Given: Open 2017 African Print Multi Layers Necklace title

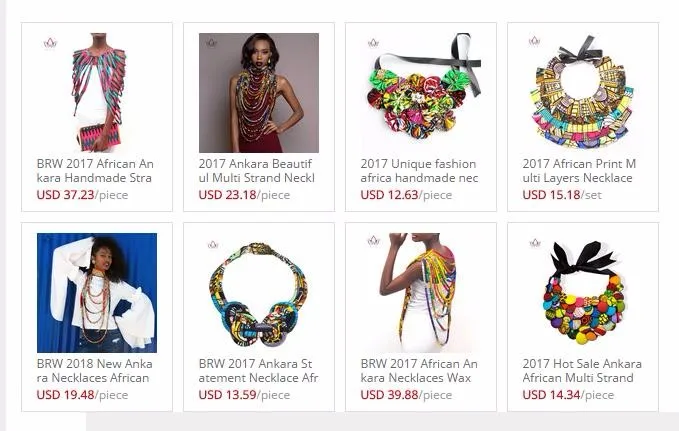Looking at the screenshot, I should [x=579, y=171].
